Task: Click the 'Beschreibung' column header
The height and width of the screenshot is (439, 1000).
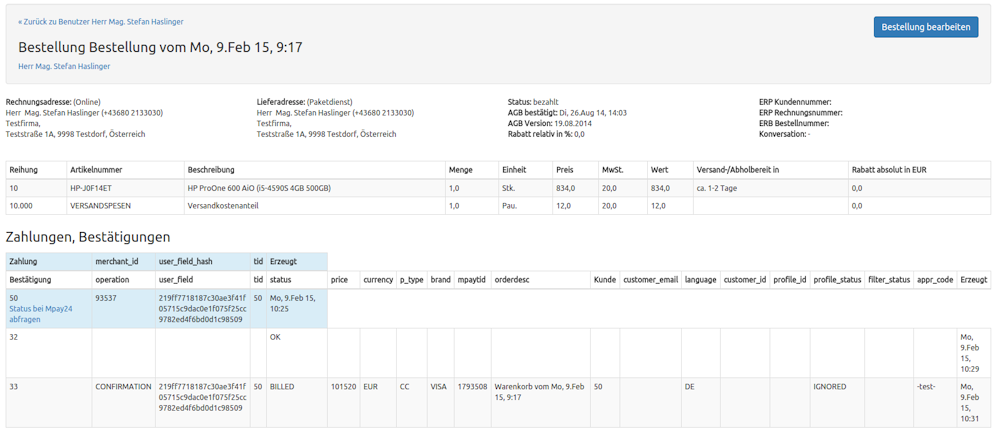Action: click(212, 170)
